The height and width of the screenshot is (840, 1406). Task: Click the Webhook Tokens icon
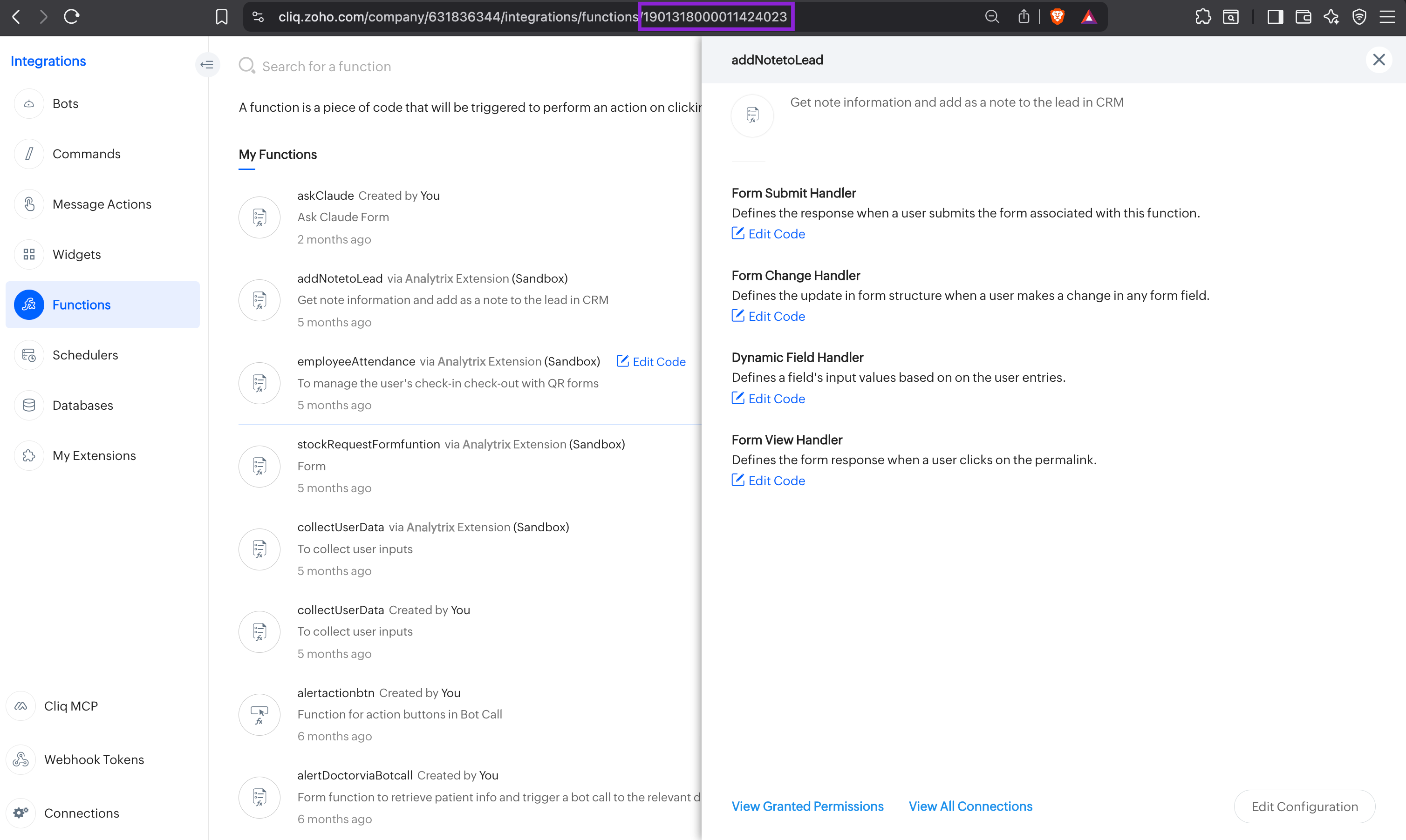(21, 759)
